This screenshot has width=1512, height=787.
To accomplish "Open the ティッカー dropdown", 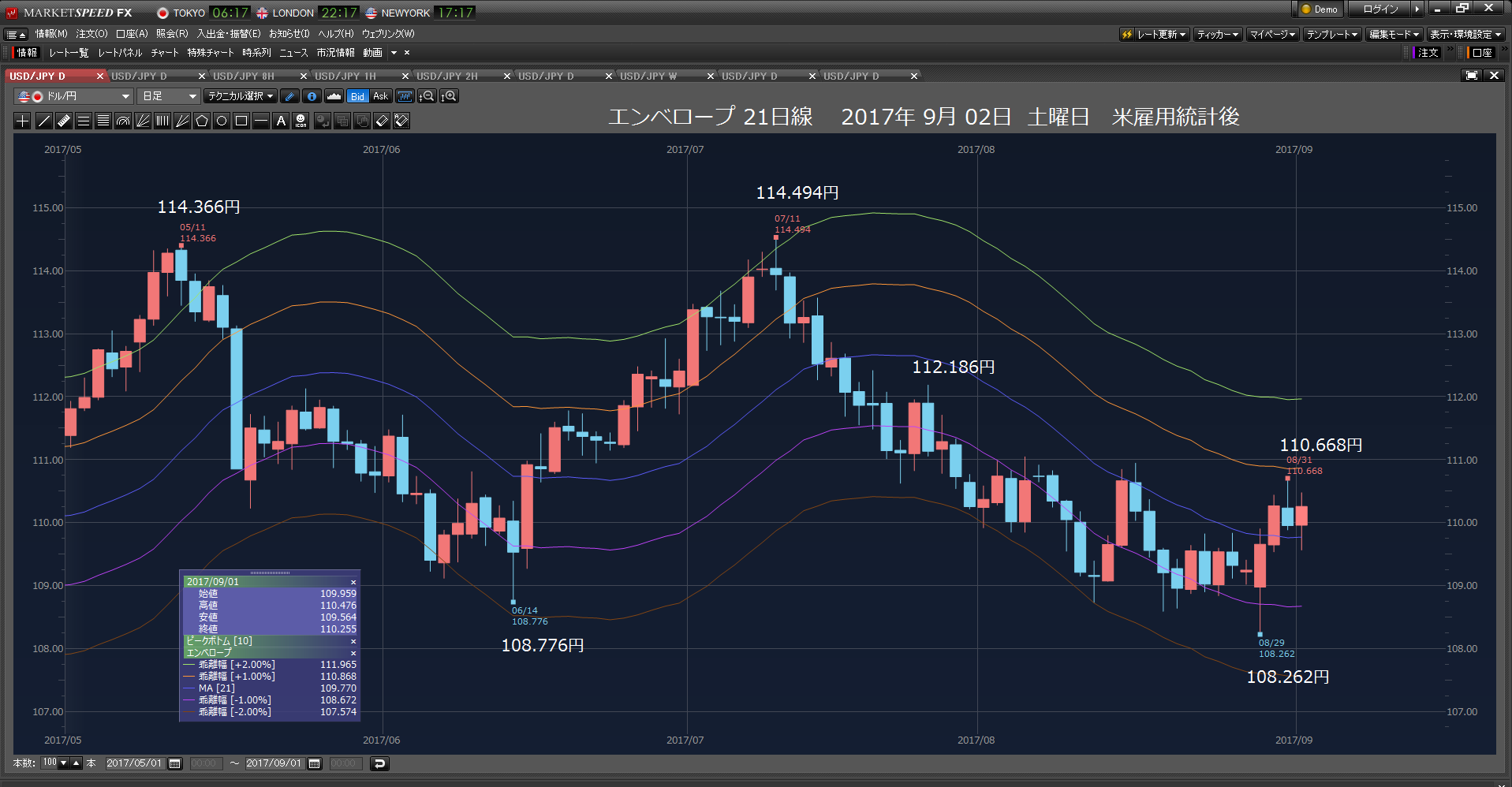I will [1218, 35].
